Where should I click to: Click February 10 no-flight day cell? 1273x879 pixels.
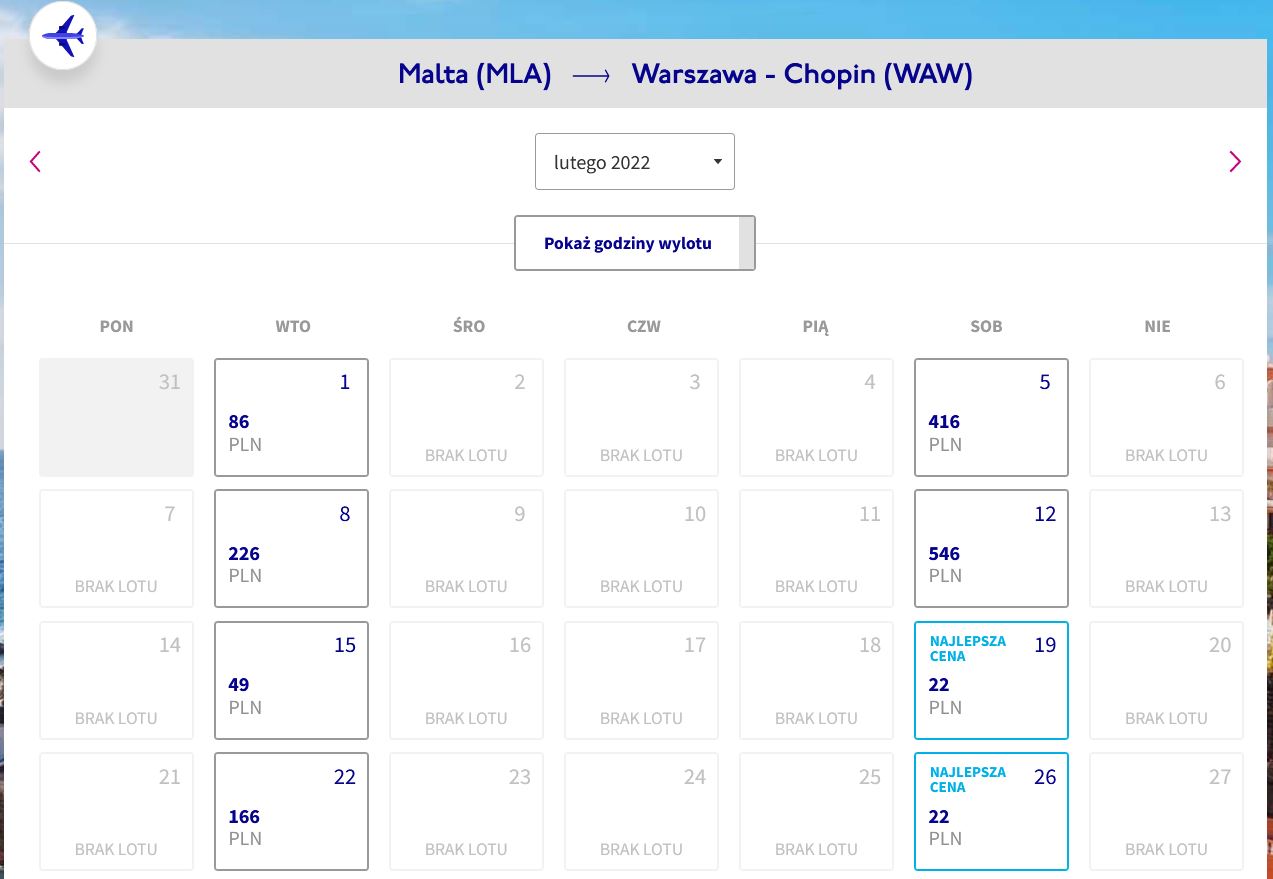pos(641,548)
